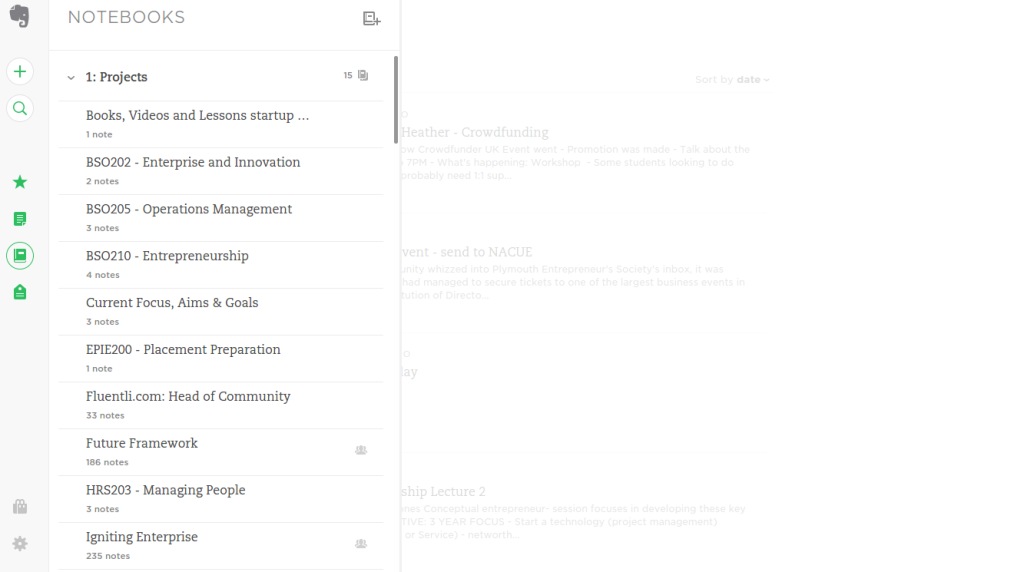Image resolution: width=1024 pixels, height=572 pixels.
Task: Click shared icon on Future Framework
Action: 361,451
